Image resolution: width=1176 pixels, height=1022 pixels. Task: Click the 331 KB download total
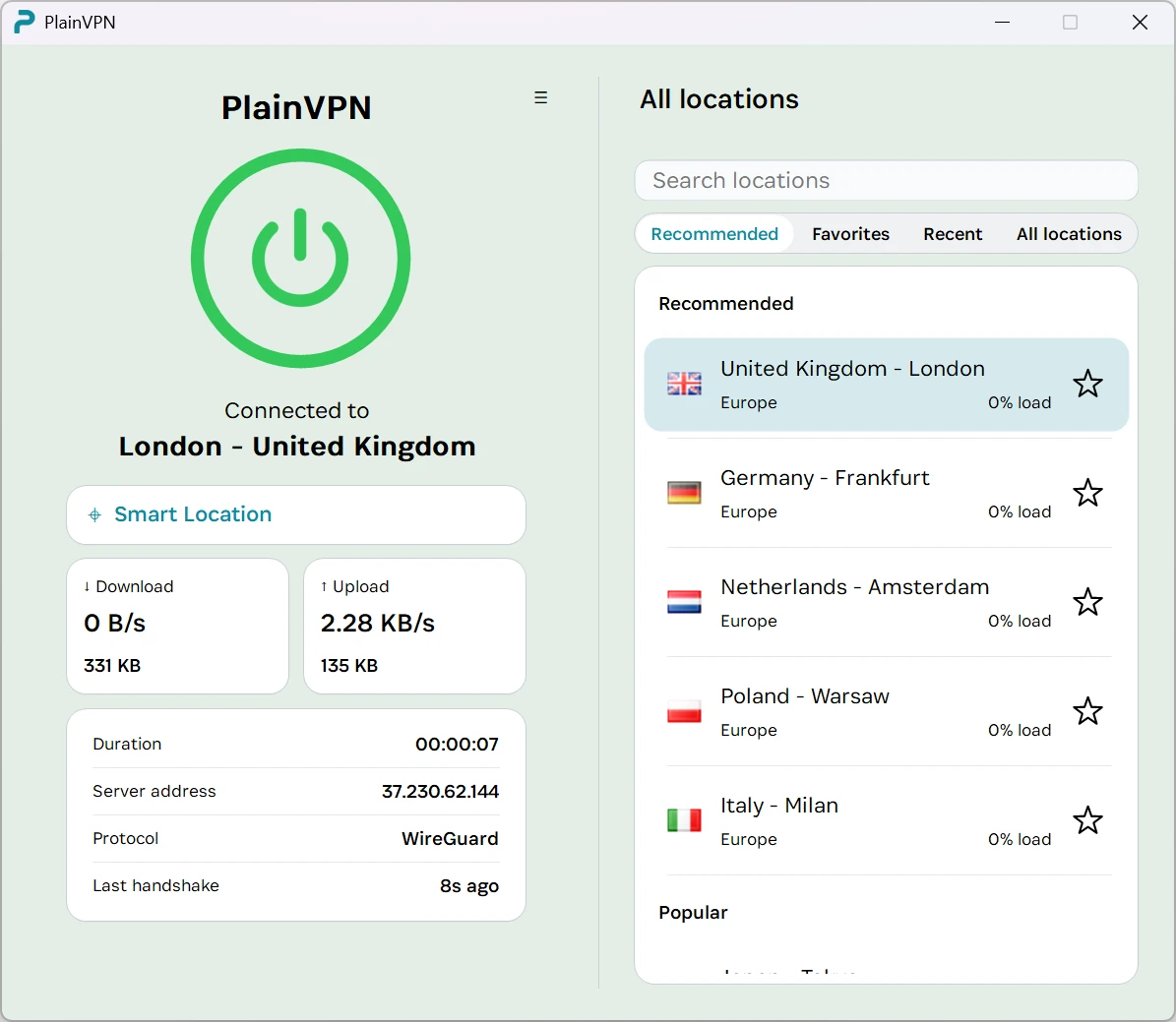[112, 666]
